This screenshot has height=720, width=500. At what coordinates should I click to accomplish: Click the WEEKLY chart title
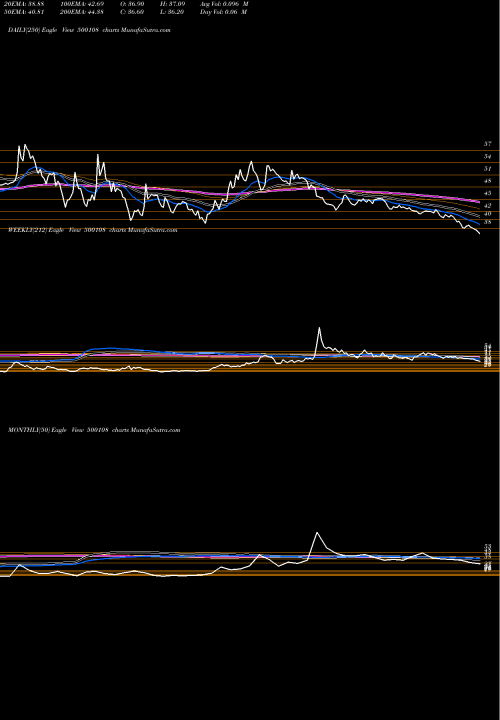pos(92,230)
